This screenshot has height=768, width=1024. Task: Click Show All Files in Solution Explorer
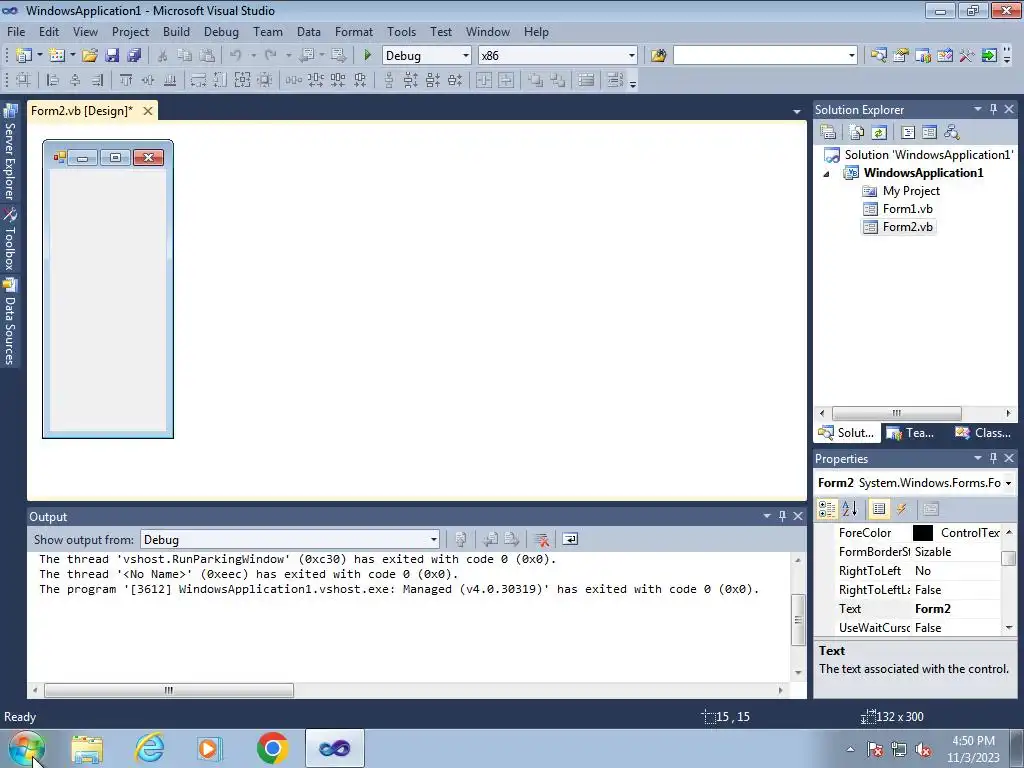857,133
